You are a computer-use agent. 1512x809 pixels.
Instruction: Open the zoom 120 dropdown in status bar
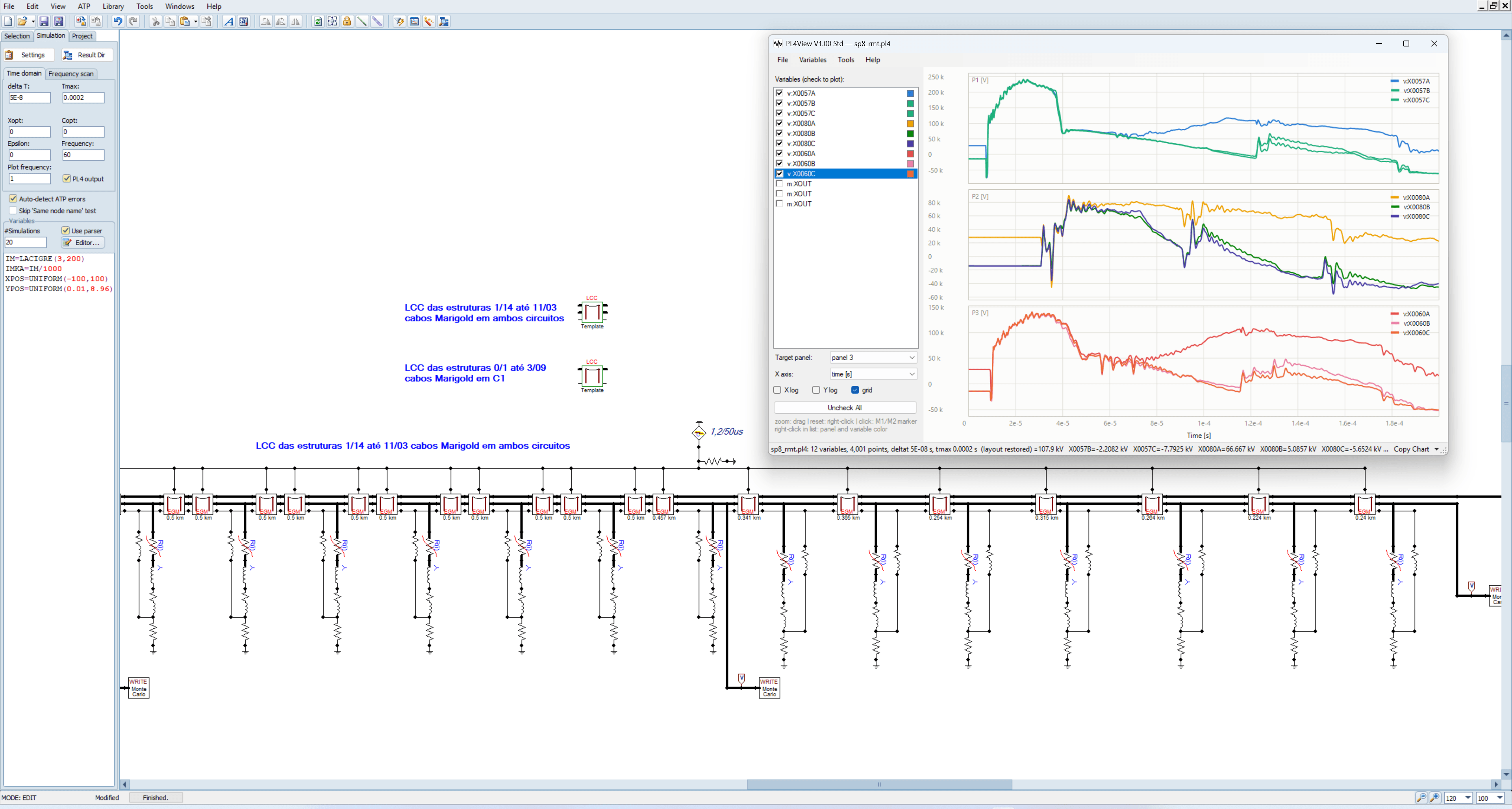coord(1468,798)
